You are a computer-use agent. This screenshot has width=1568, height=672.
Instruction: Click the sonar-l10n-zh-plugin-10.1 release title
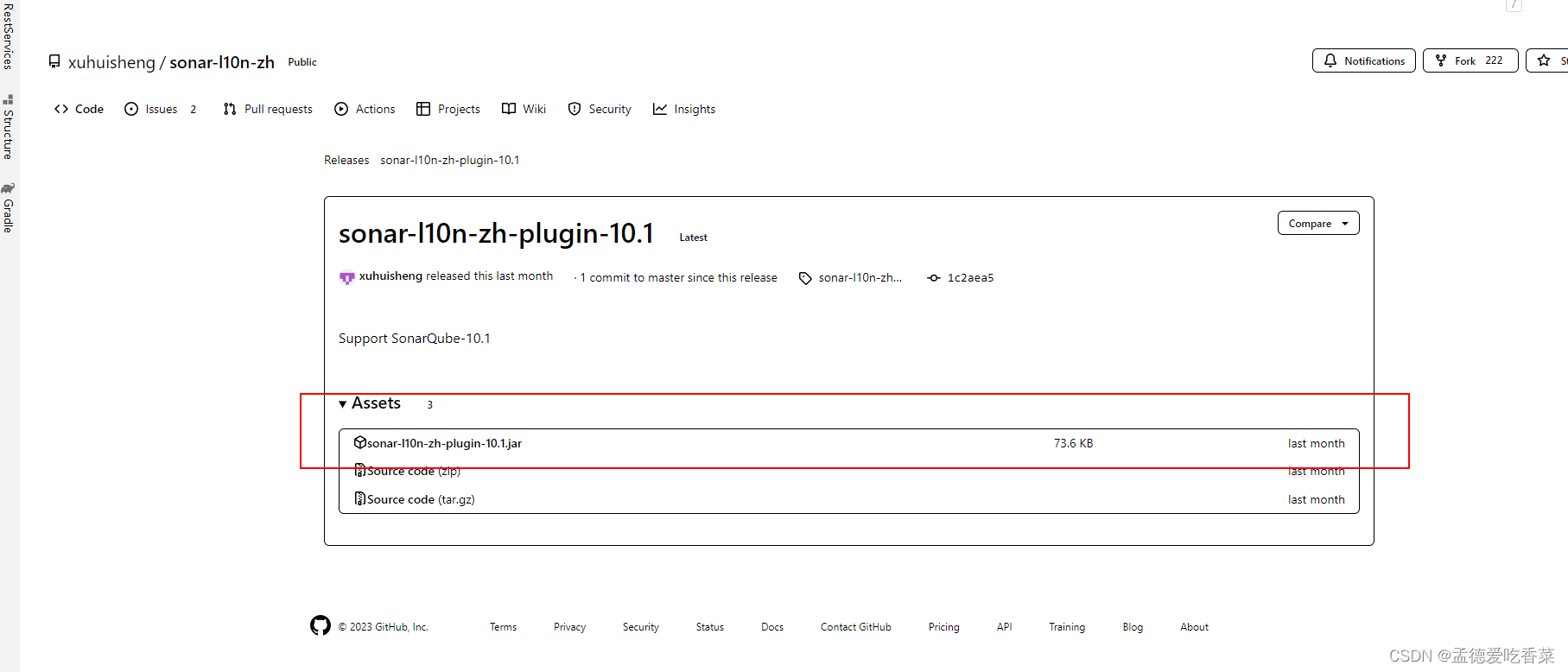496,233
